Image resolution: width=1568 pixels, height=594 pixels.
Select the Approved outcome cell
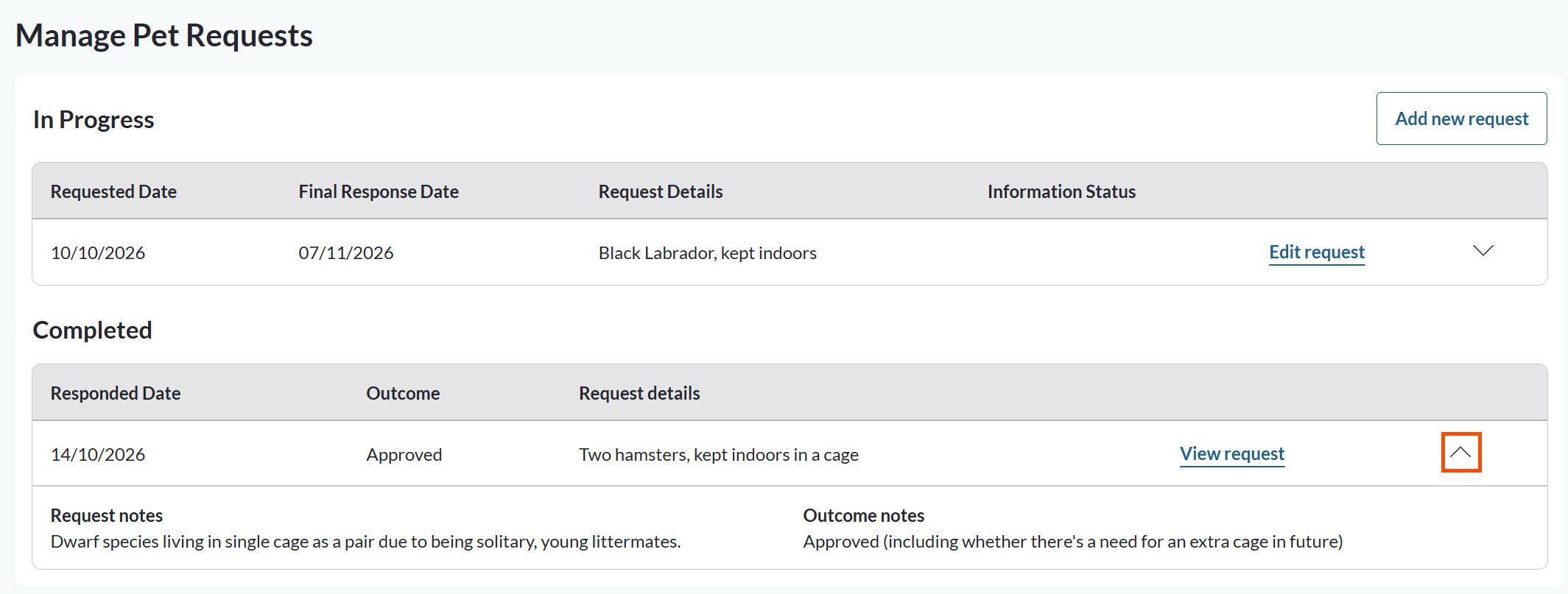tap(404, 455)
